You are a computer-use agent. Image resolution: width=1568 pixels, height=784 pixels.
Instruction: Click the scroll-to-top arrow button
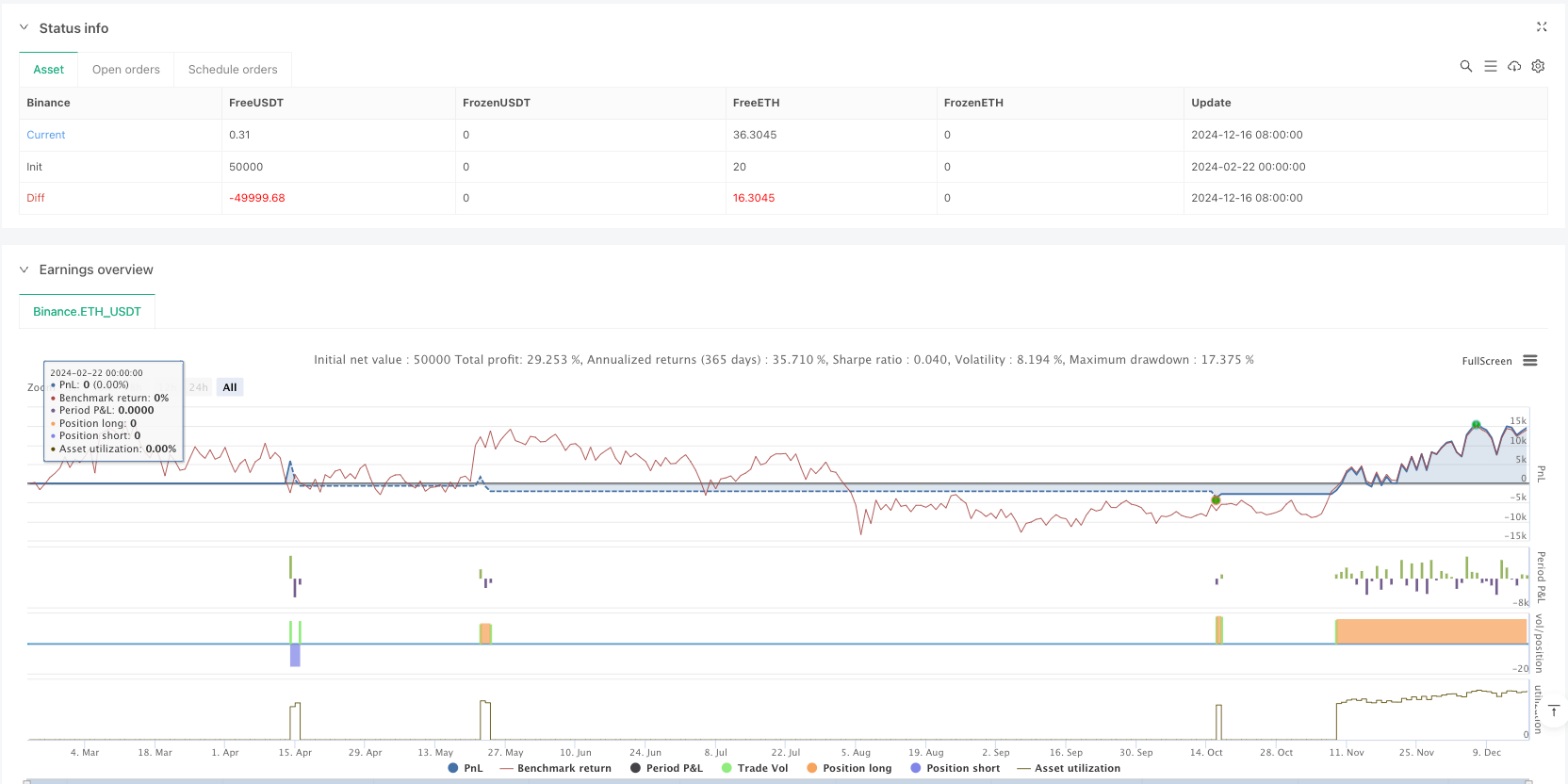[x=1554, y=710]
